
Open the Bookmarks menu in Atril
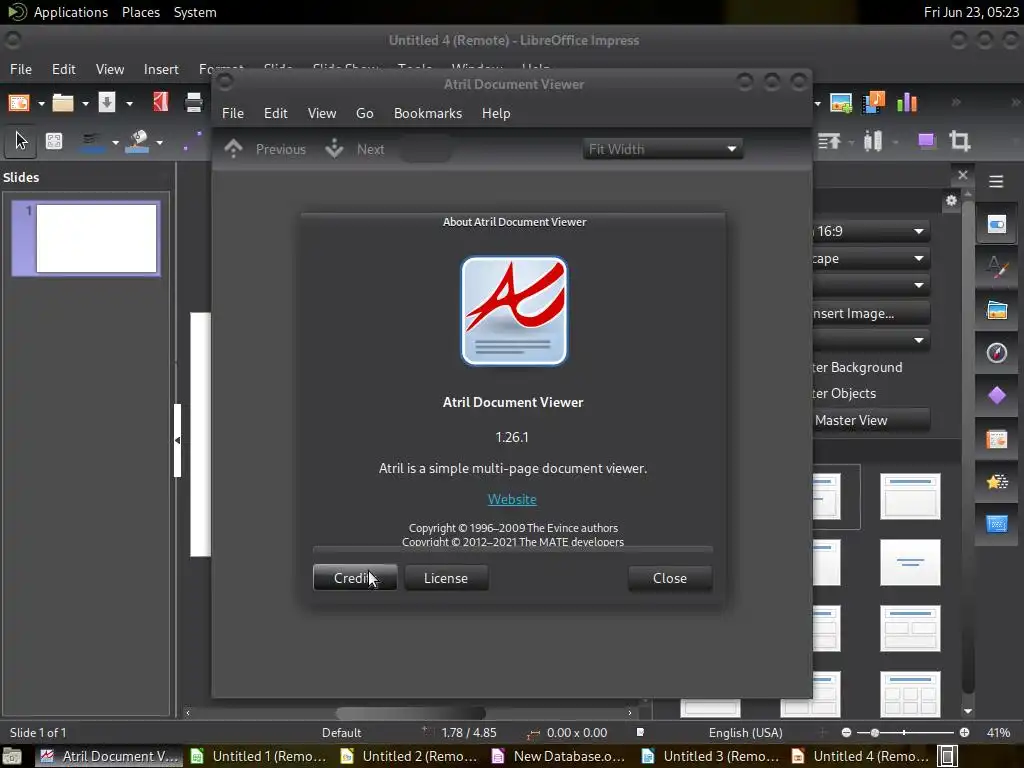click(428, 113)
